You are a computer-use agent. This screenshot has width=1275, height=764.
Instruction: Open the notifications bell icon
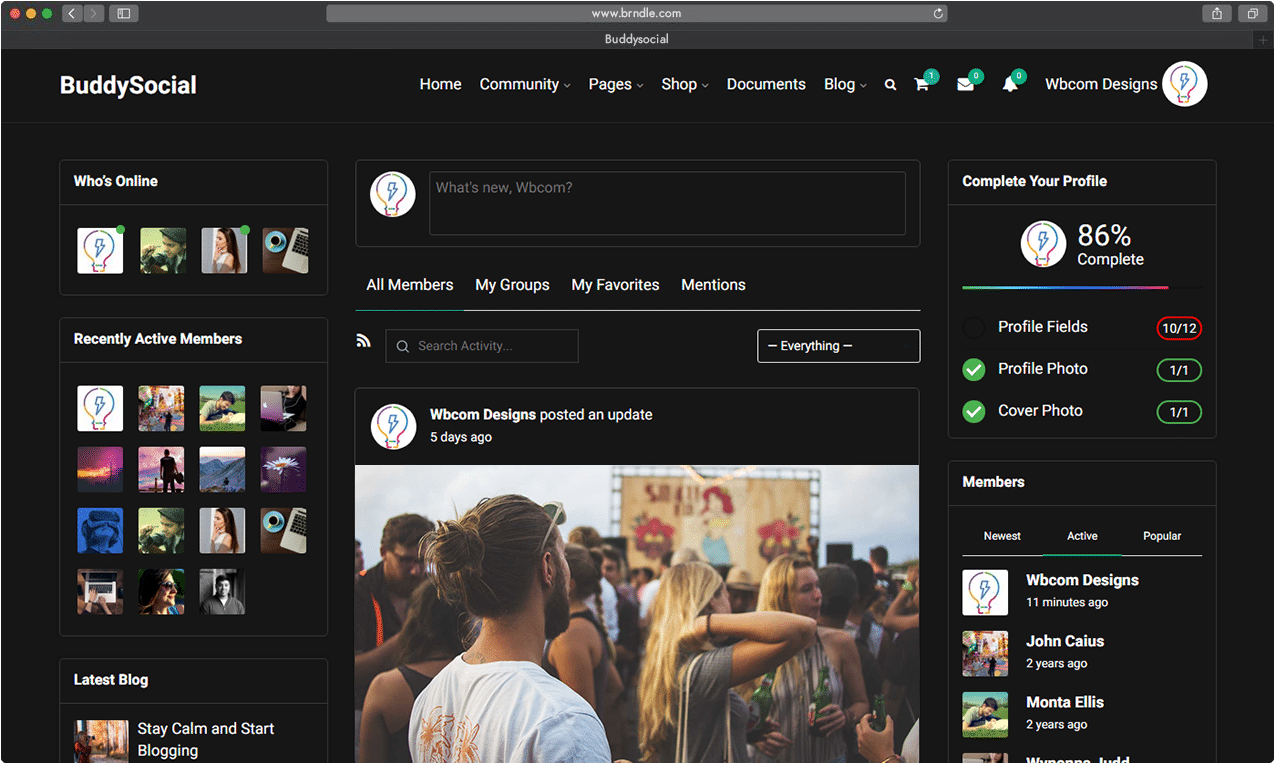tap(1010, 85)
